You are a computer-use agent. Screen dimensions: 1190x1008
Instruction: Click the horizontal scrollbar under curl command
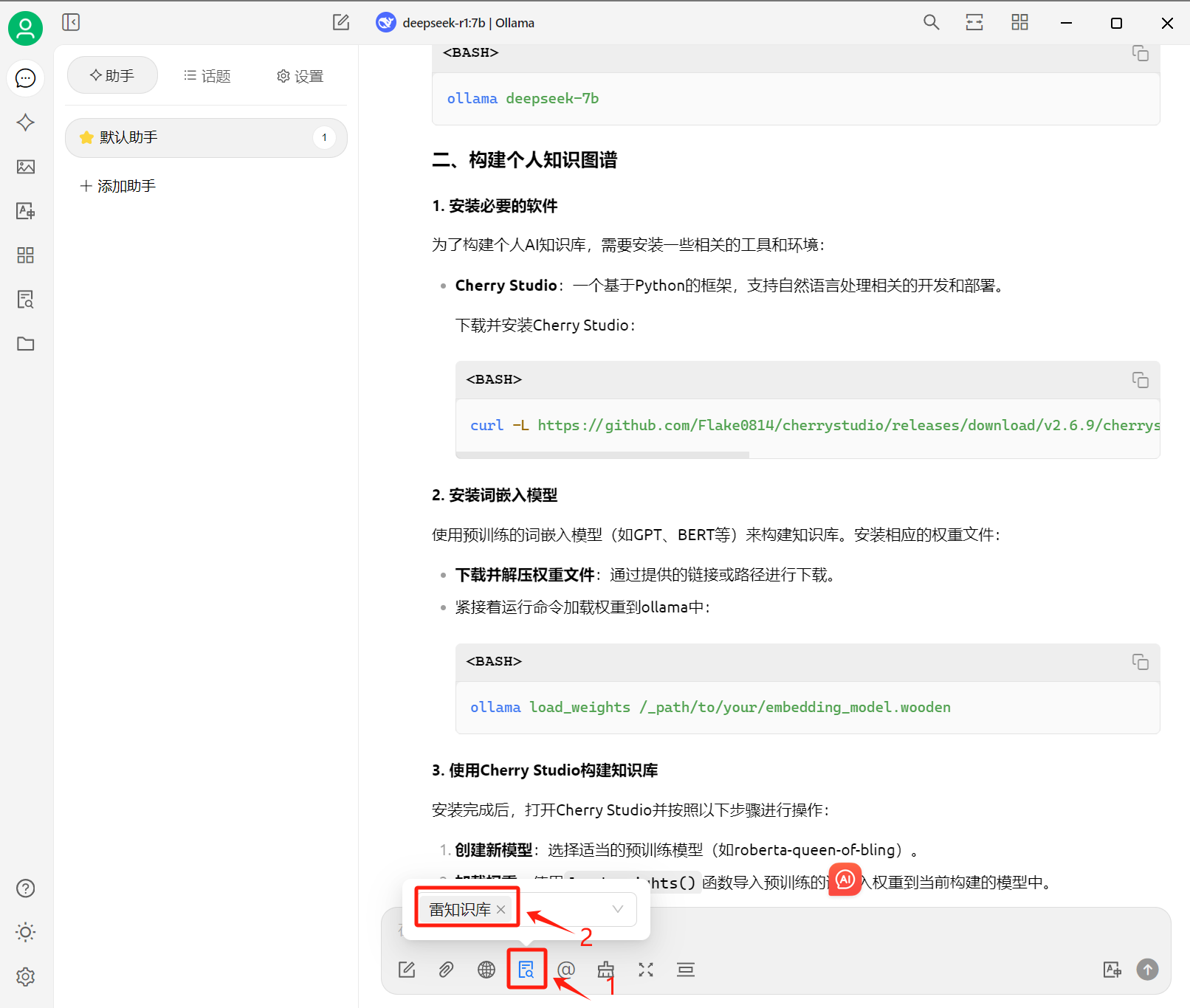click(x=602, y=455)
